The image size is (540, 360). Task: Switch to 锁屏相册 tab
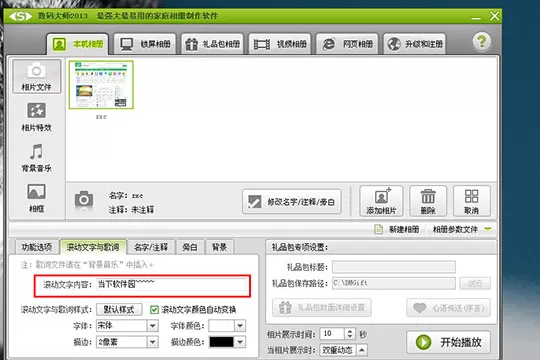(x=145, y=44)
